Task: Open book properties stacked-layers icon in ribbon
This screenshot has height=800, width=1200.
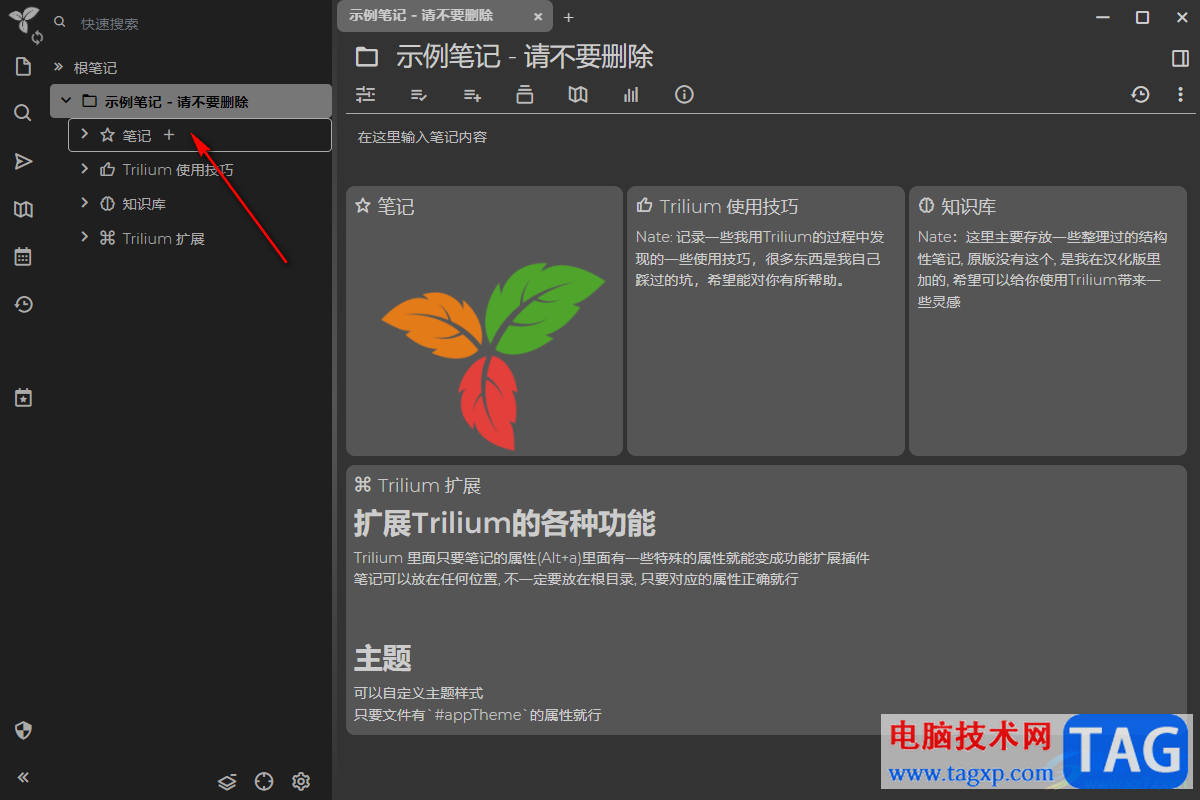Action: coord(525,95)
